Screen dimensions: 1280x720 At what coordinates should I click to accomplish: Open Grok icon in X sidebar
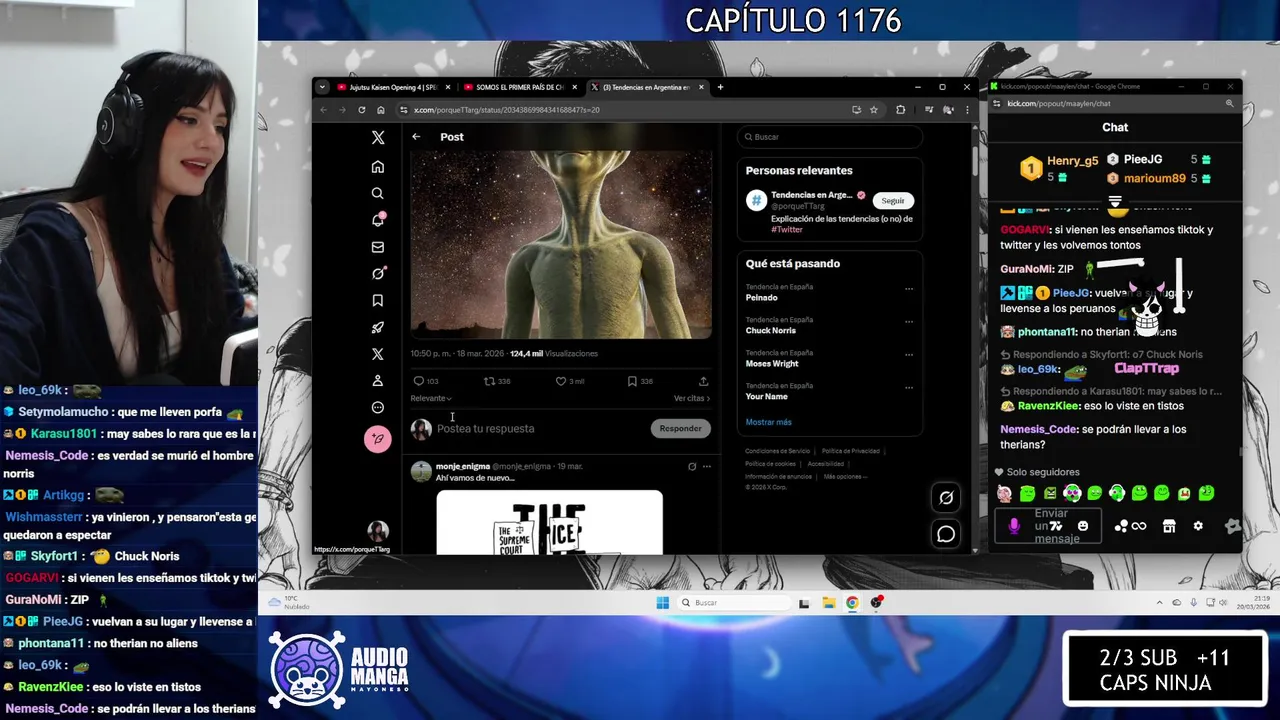(x=378, y=273)
